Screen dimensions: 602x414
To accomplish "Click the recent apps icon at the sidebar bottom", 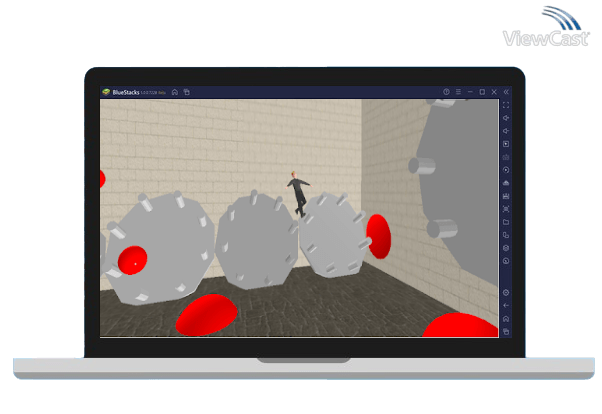I will [506, 331].
